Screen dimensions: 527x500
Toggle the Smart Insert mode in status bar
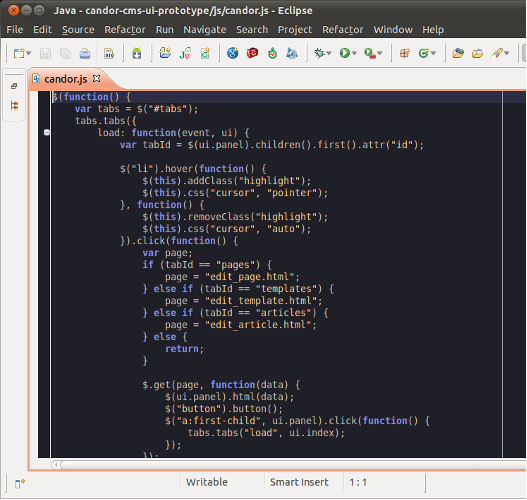[299, 482]
